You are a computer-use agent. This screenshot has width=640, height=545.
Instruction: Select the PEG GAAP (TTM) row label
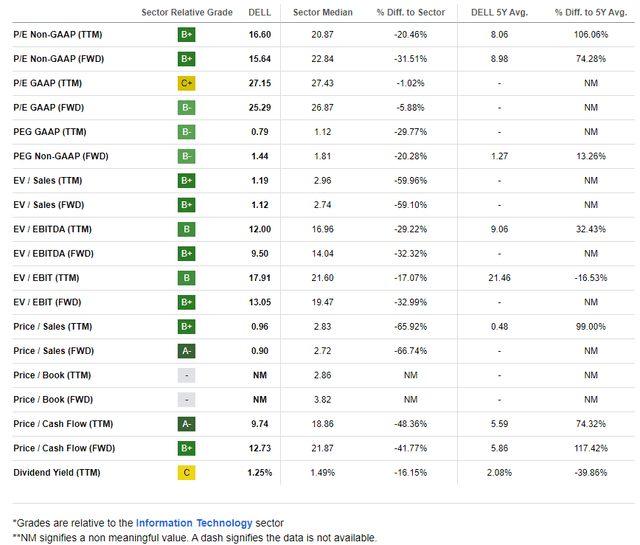50,132
